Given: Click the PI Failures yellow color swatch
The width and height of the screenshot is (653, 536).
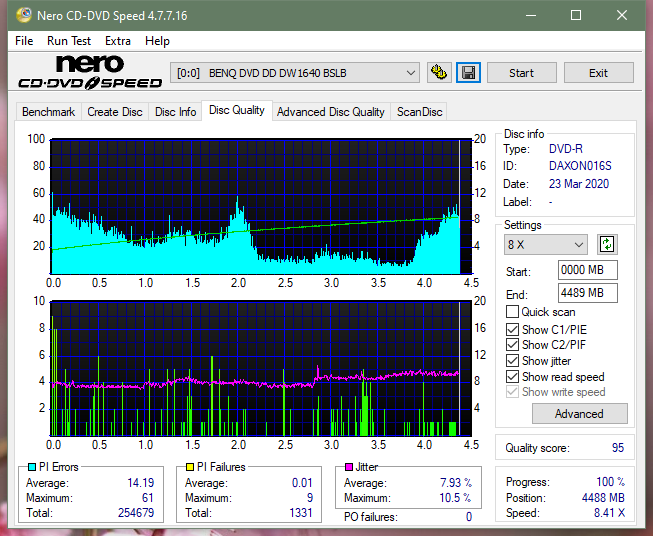Looking at the screenshot, I should pos(190,467).
